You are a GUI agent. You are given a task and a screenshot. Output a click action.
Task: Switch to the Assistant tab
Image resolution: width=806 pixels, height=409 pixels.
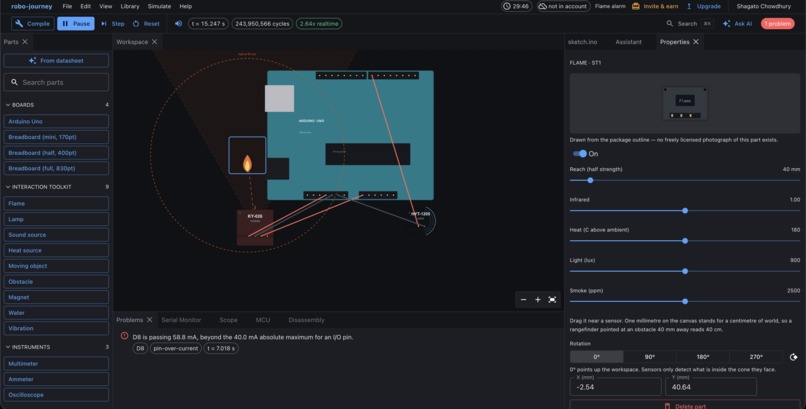[628, 42]
